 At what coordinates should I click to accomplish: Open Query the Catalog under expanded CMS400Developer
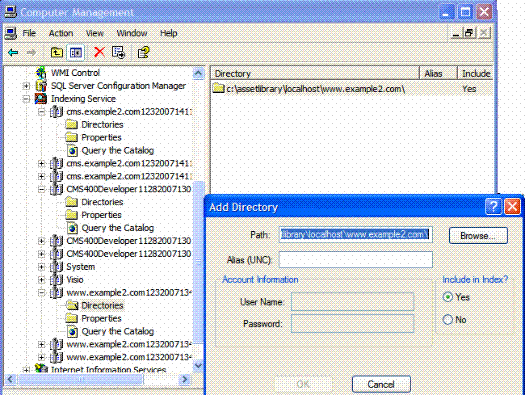click(118, 228)
